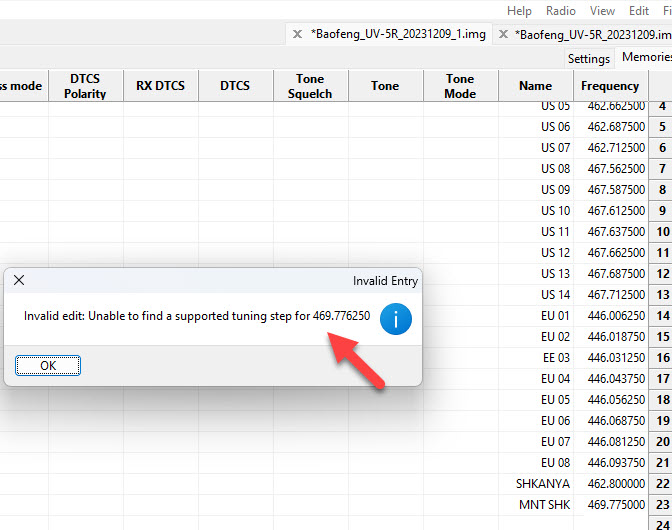Close the Invalid Entry dialog with X

[19, 281]
